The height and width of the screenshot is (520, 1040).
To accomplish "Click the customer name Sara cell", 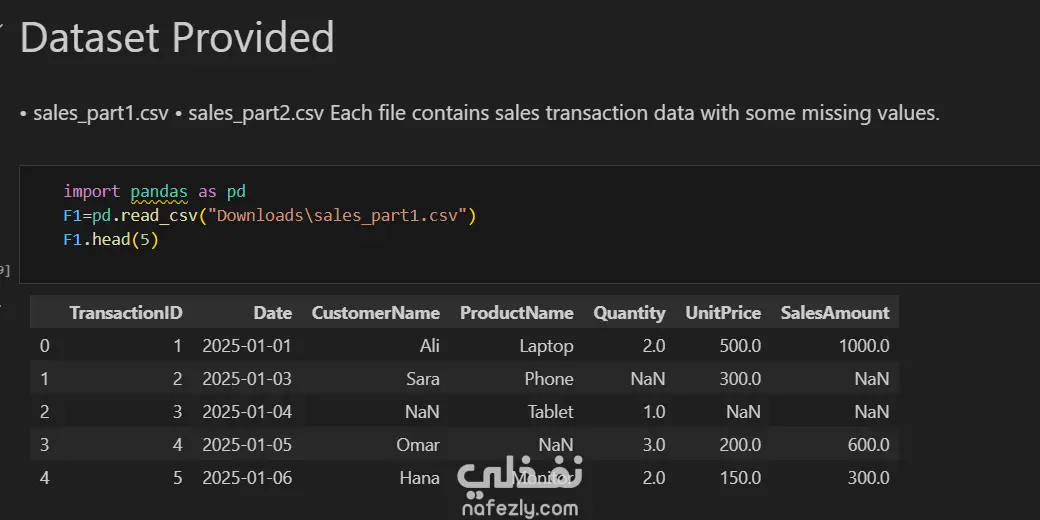I will tap(421, 379).
